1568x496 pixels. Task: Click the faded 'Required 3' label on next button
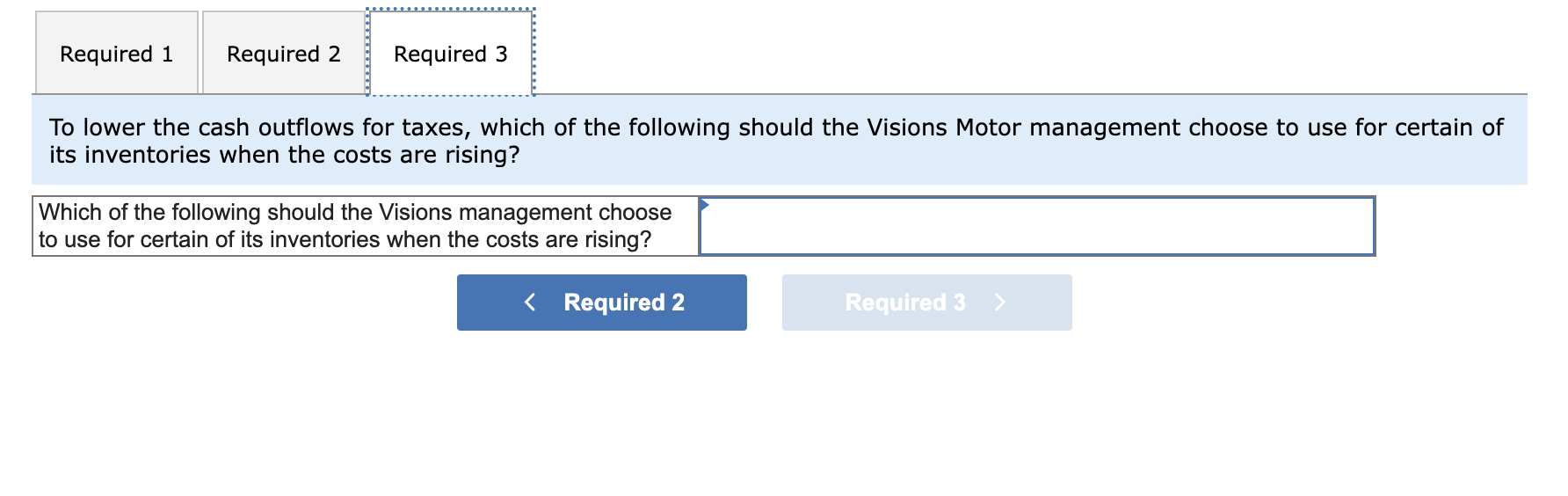point(904,303)
